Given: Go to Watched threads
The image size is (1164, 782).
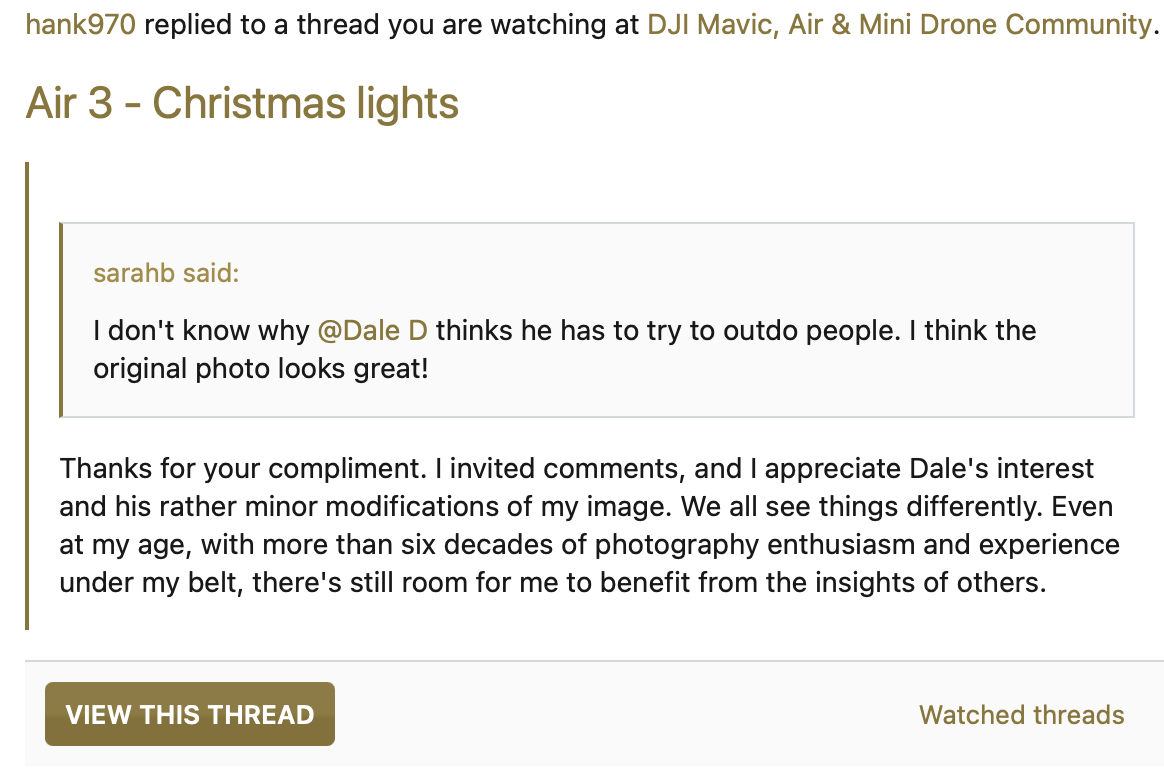Looking at the screenshot, I should click(x=1021, y=715).
